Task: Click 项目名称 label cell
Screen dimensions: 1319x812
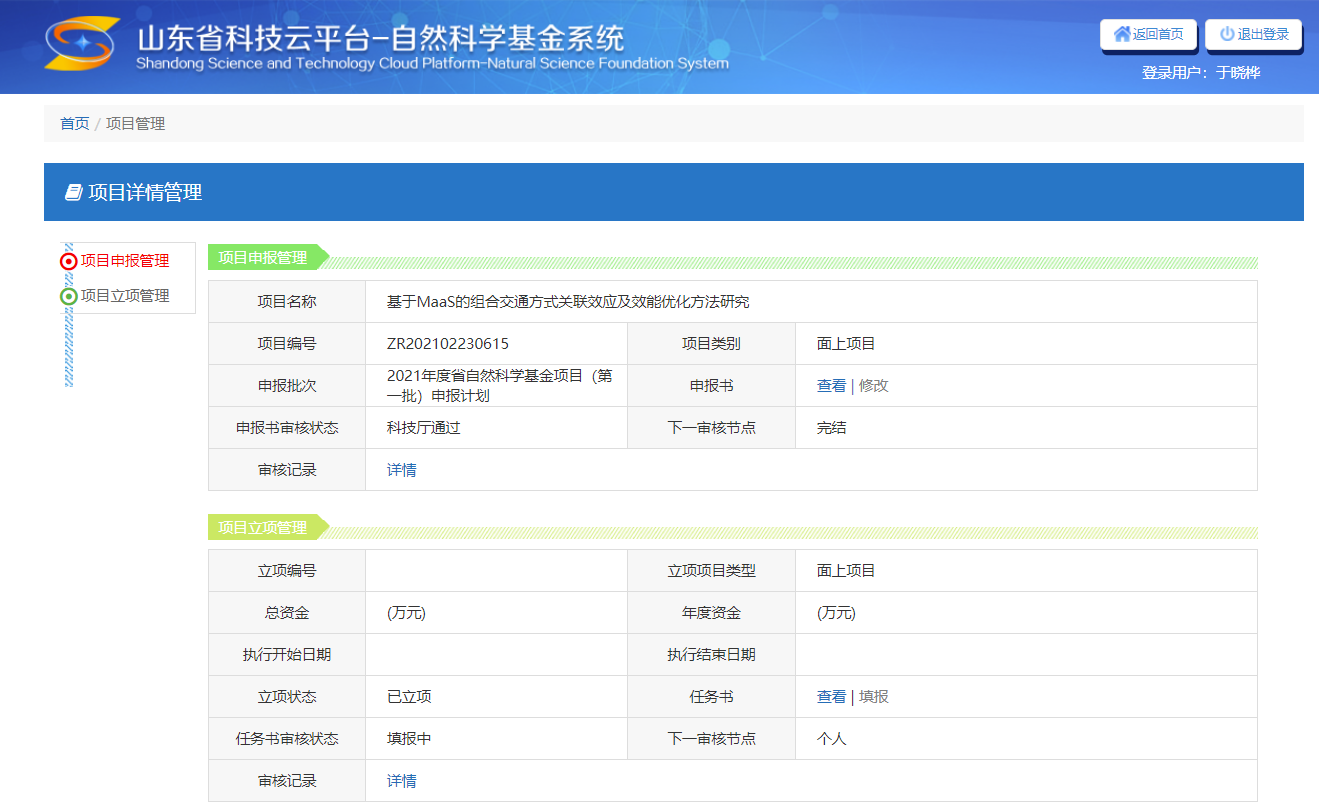Action: point(287,302)
